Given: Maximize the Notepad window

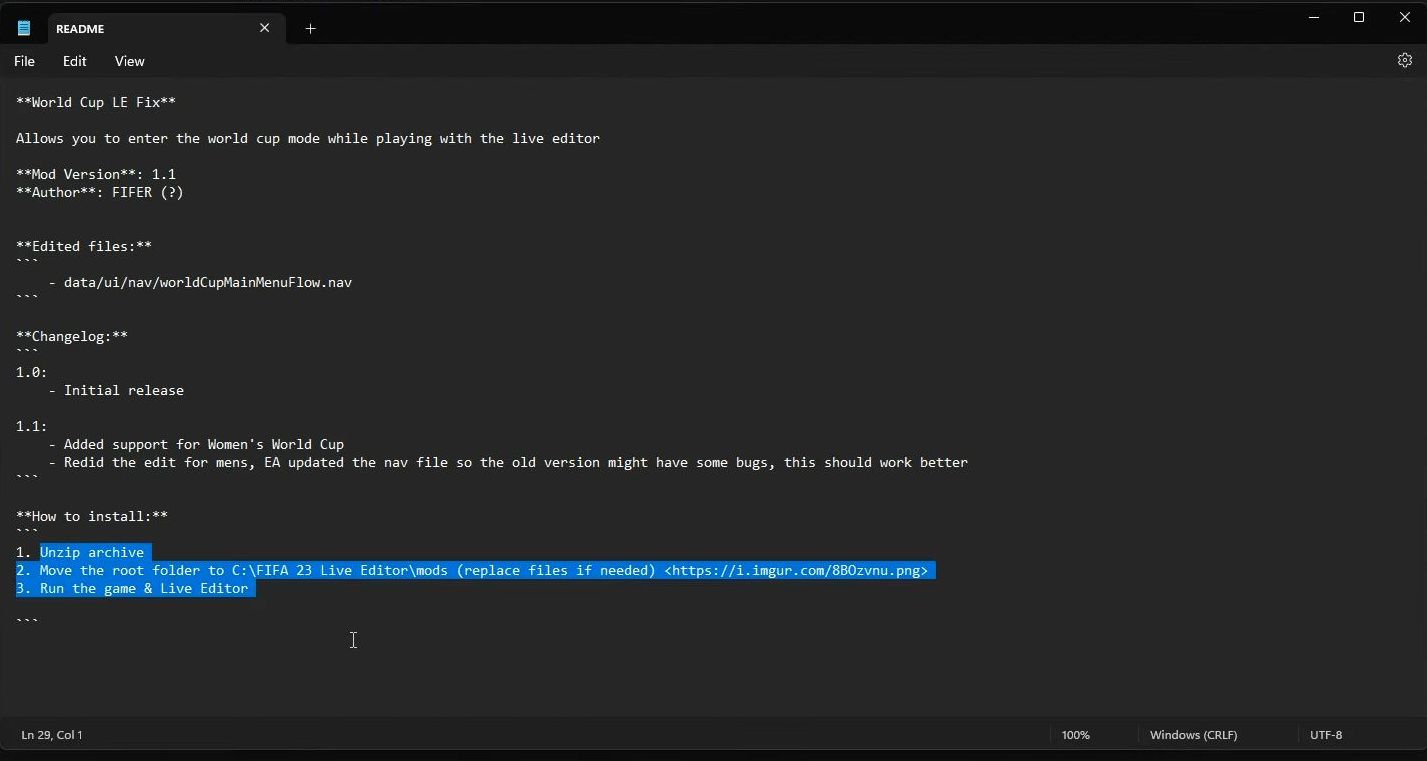Looking at the screenshot, I should [1359, 17].
